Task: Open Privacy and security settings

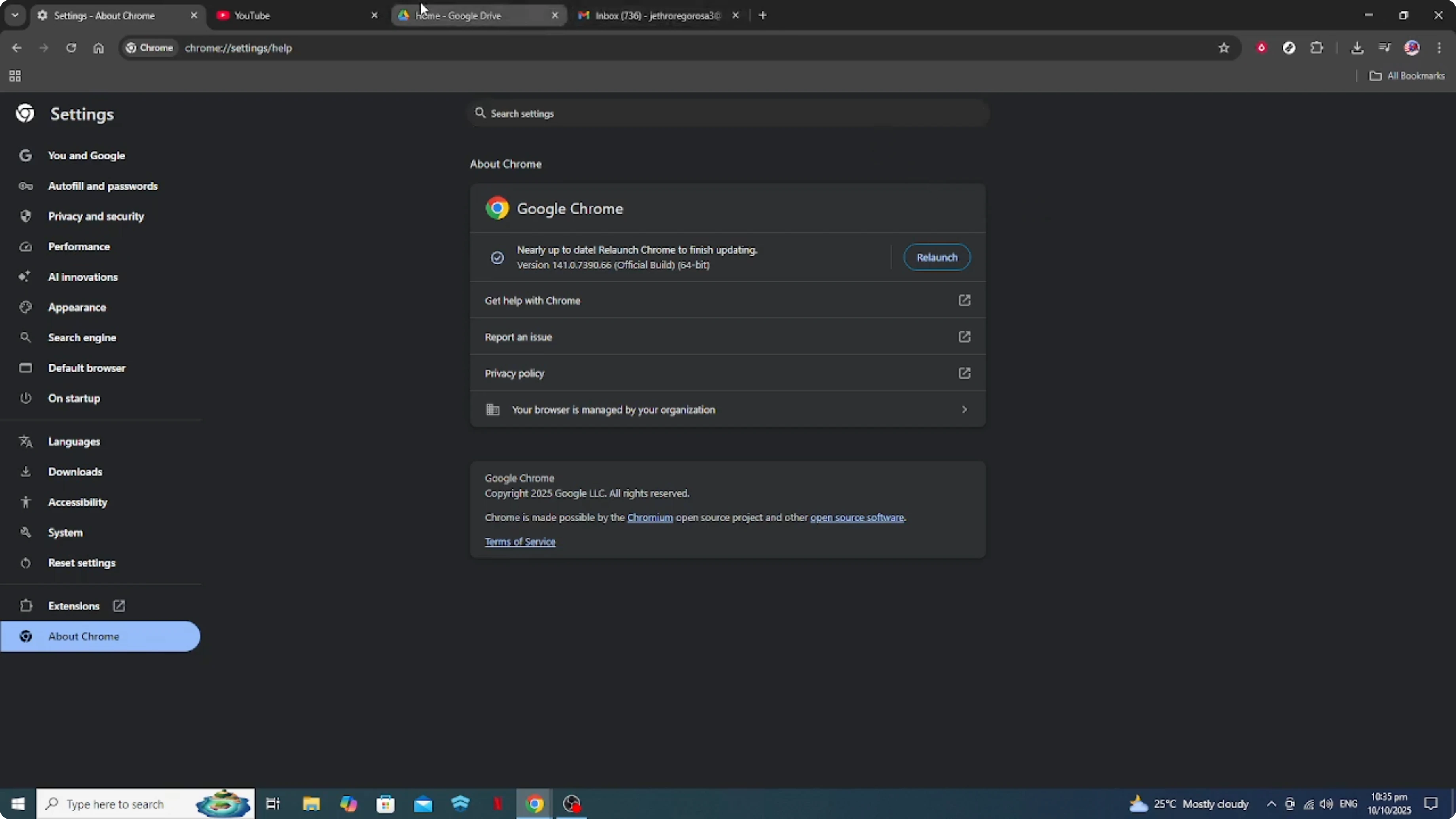Action: (x=96, y=216)
